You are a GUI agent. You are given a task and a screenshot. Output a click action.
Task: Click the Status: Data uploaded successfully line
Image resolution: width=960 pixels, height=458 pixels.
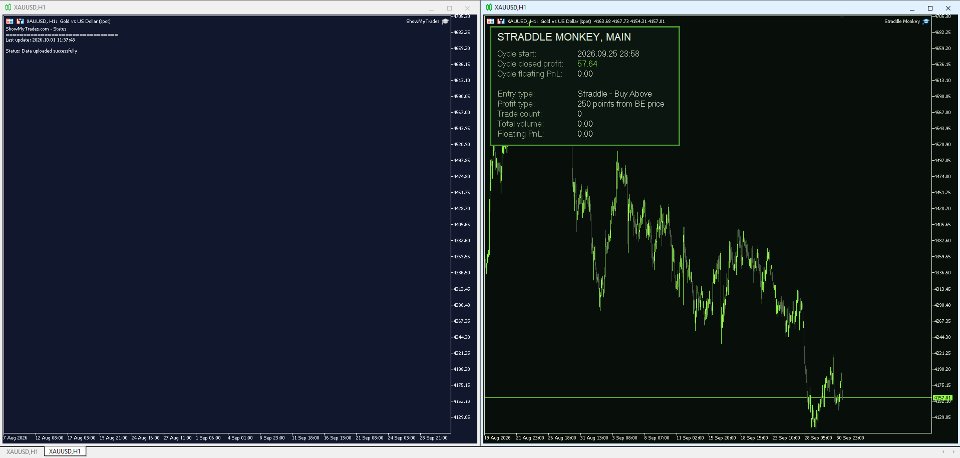click(x=41, y=51)
